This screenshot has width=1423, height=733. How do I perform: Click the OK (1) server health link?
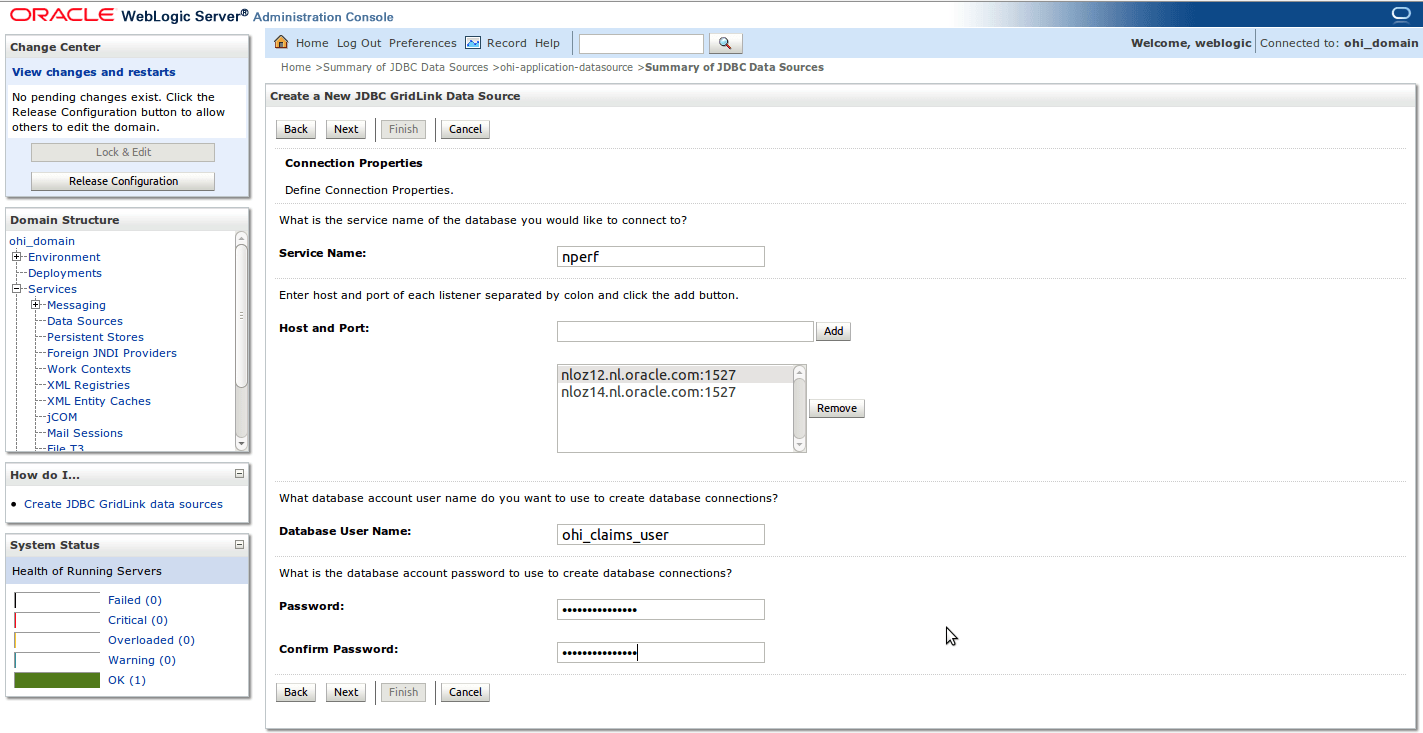[127, 680]
